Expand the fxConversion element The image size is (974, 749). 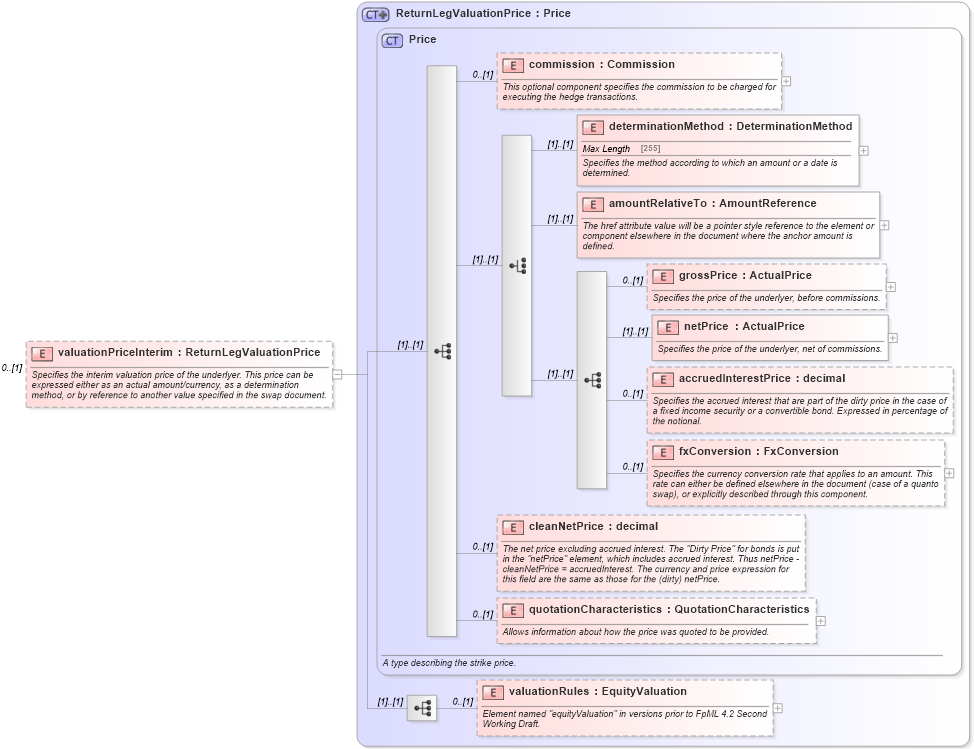point(949,473)
